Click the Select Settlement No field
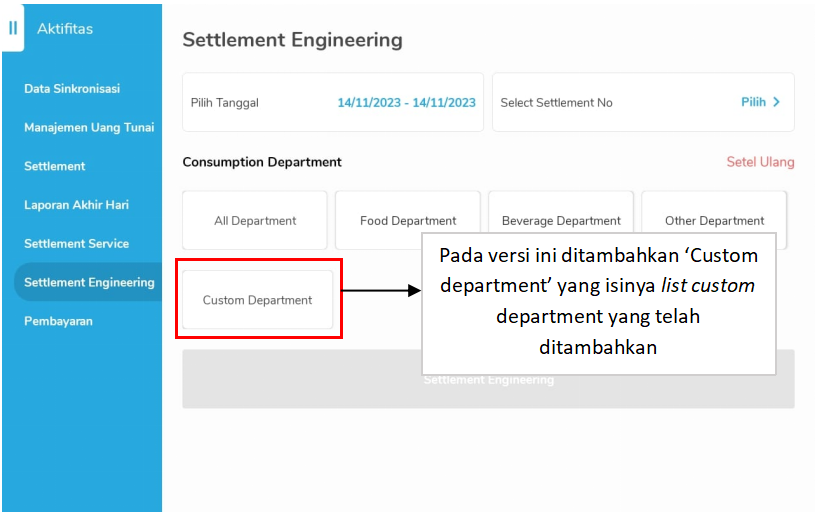Viewport: 817px width, 514px height. point(600,103)
